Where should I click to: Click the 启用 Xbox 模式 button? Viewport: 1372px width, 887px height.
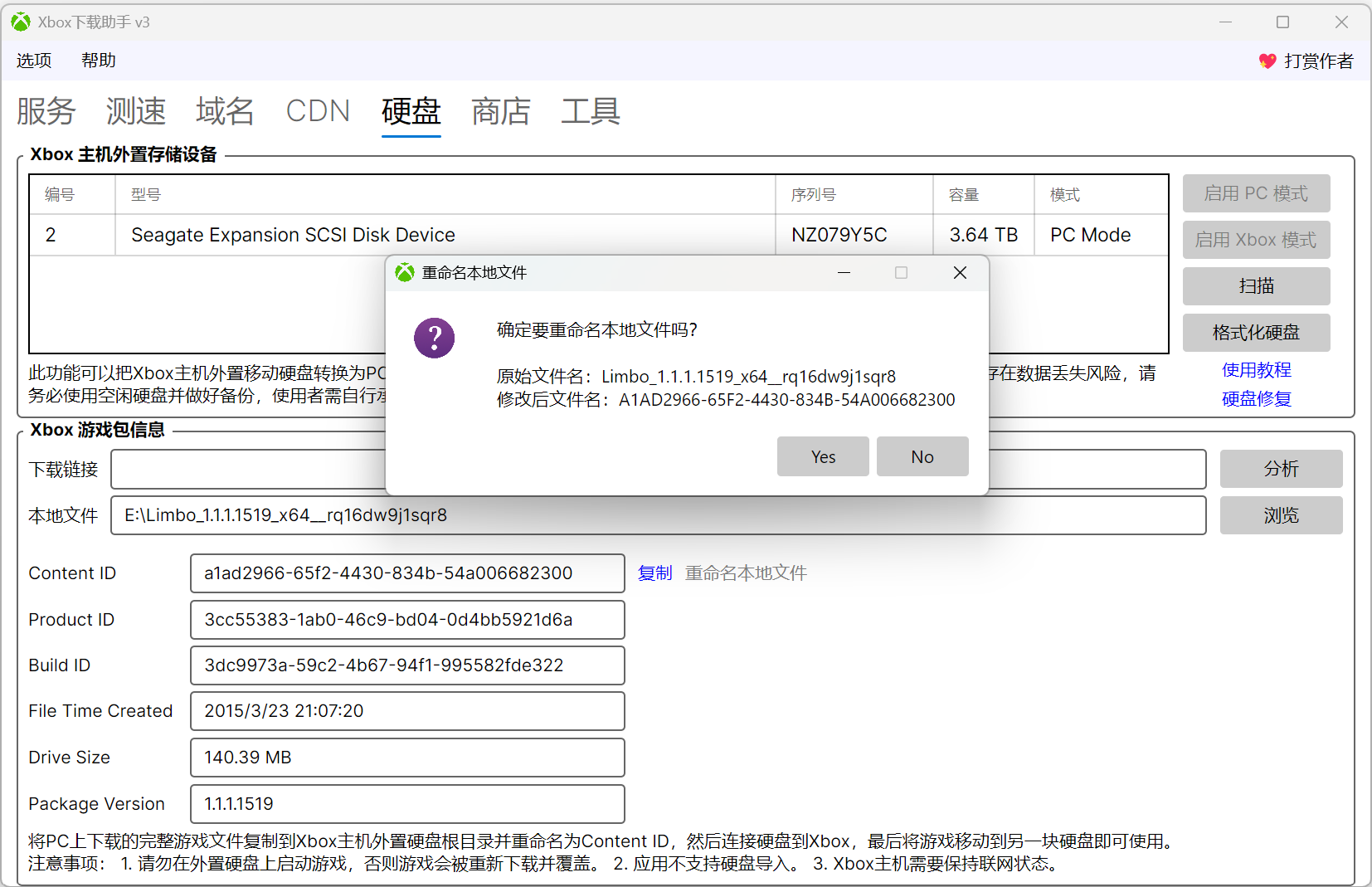coord(1256,240)
